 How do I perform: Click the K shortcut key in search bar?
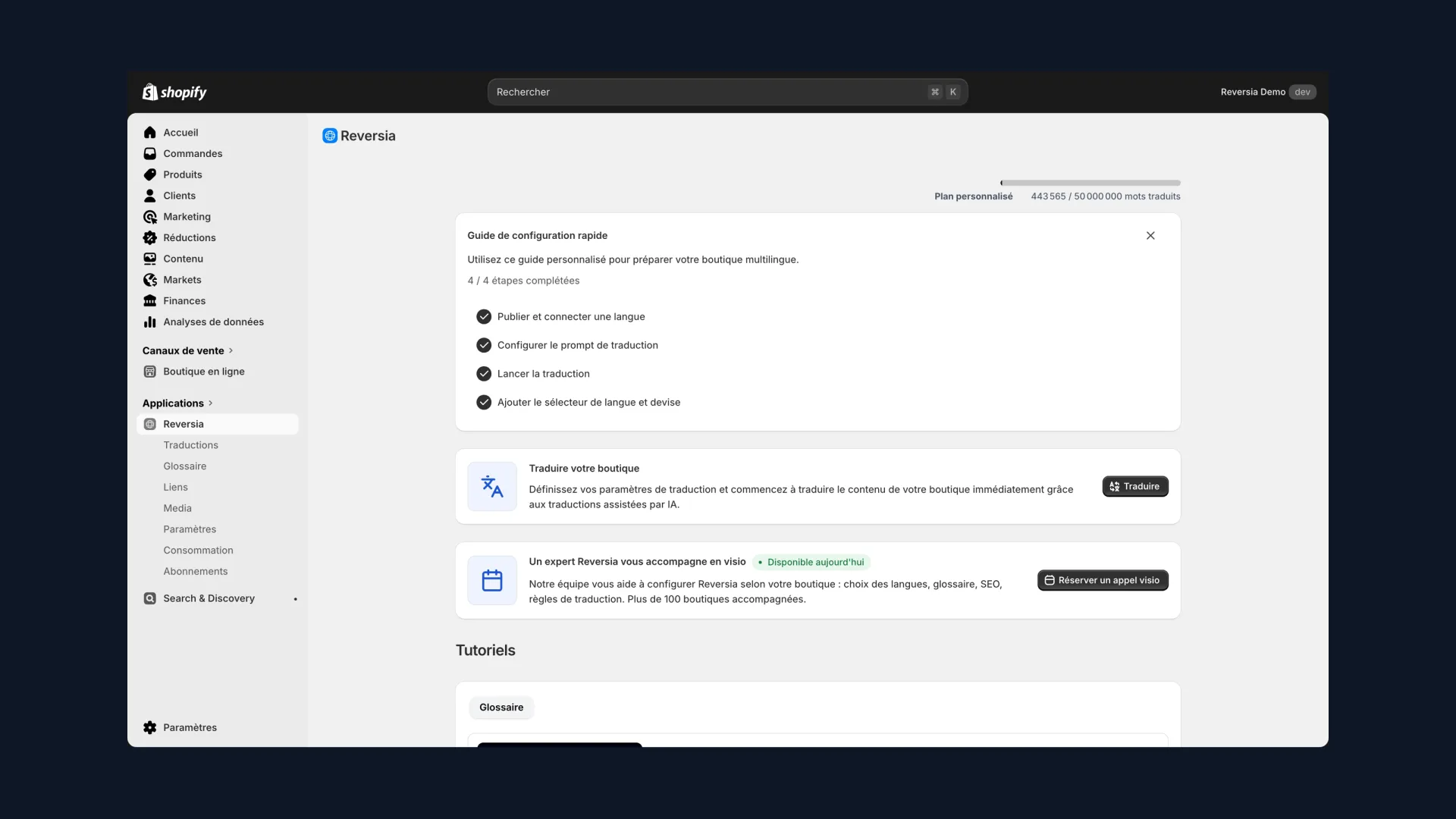pos(953,92)
